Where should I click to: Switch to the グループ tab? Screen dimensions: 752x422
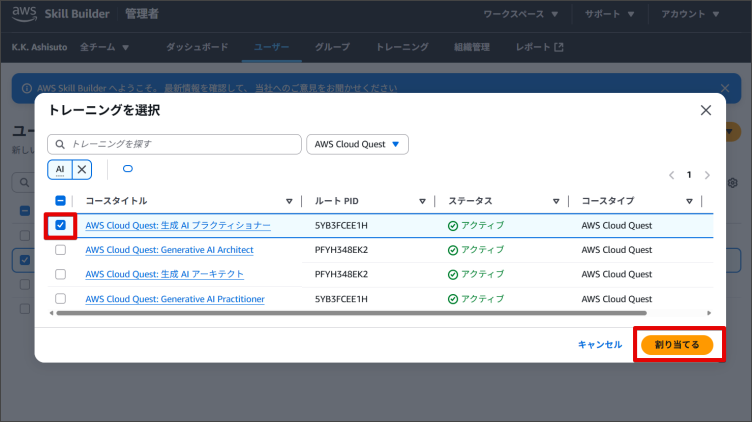click(332, 47)
